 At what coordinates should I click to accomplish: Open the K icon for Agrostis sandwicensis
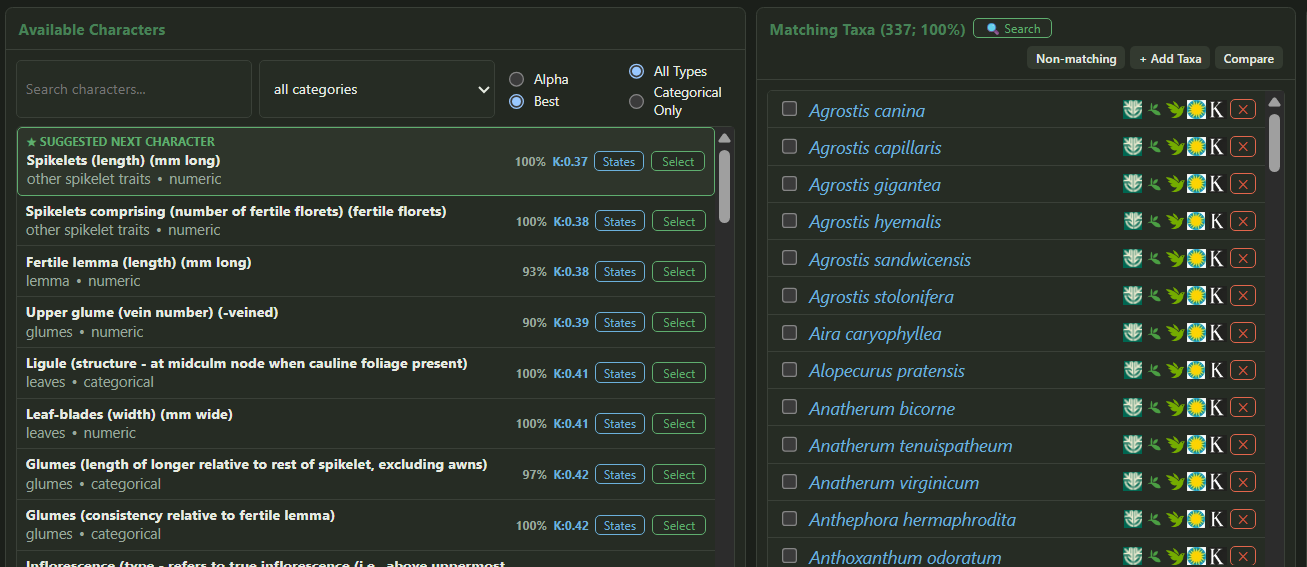click(1216, 259)
